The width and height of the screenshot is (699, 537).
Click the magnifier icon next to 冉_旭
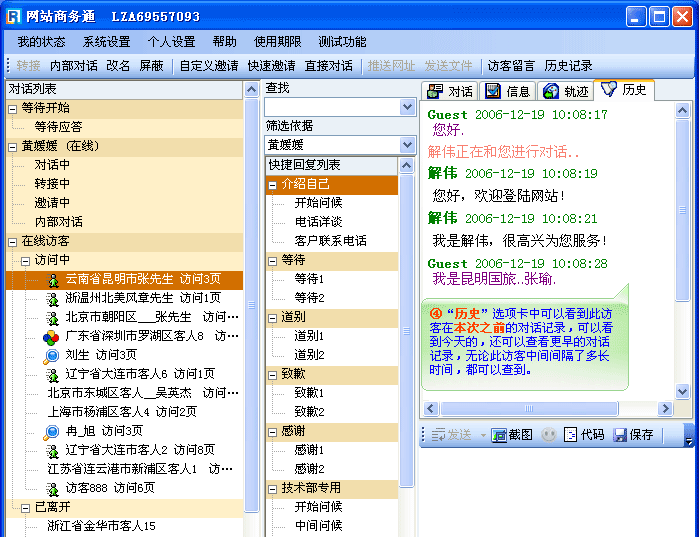point(51,431)
